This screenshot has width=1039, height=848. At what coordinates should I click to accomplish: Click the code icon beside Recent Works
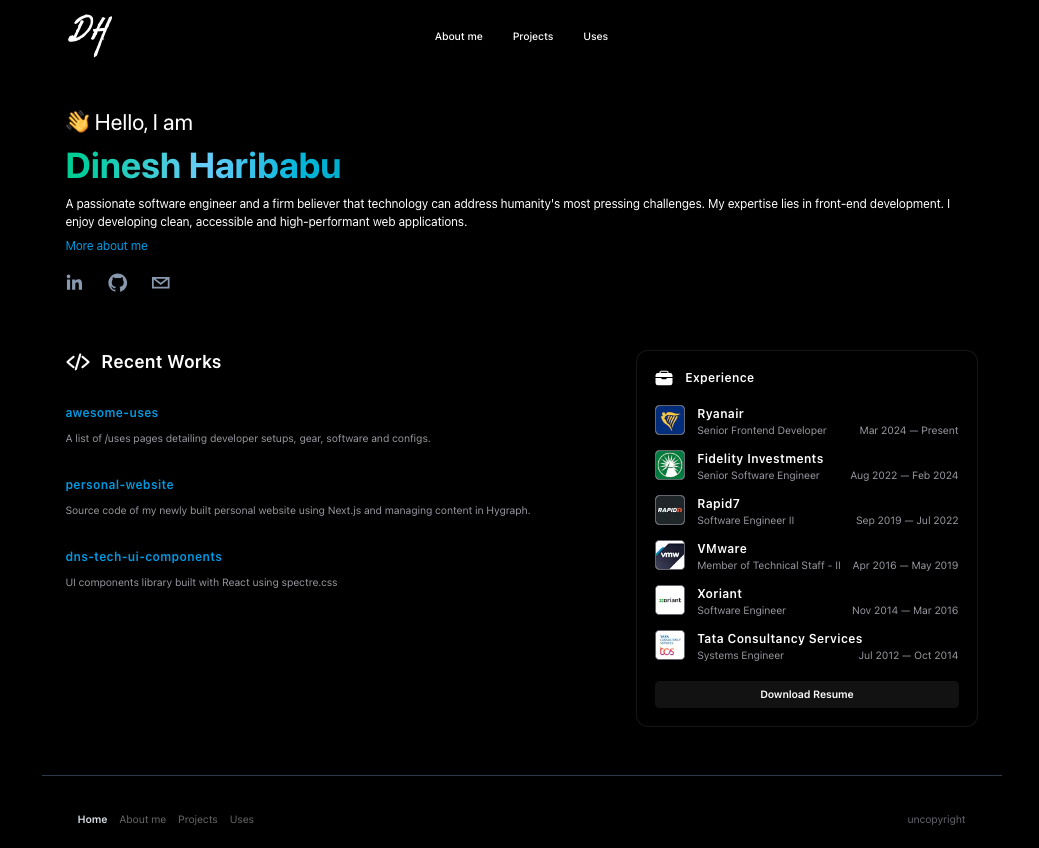pos(78,361)
